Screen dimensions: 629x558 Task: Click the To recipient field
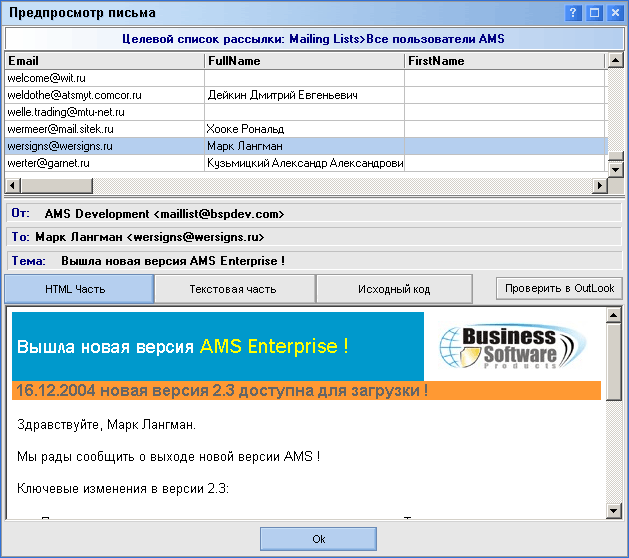pos(314,237)
